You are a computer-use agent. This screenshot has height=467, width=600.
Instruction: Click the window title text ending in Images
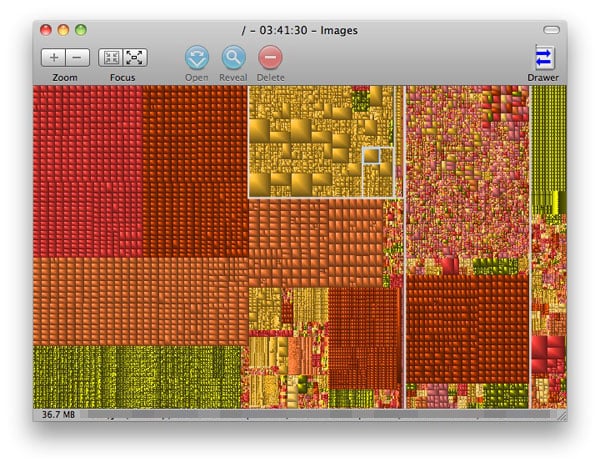point(300,30)
